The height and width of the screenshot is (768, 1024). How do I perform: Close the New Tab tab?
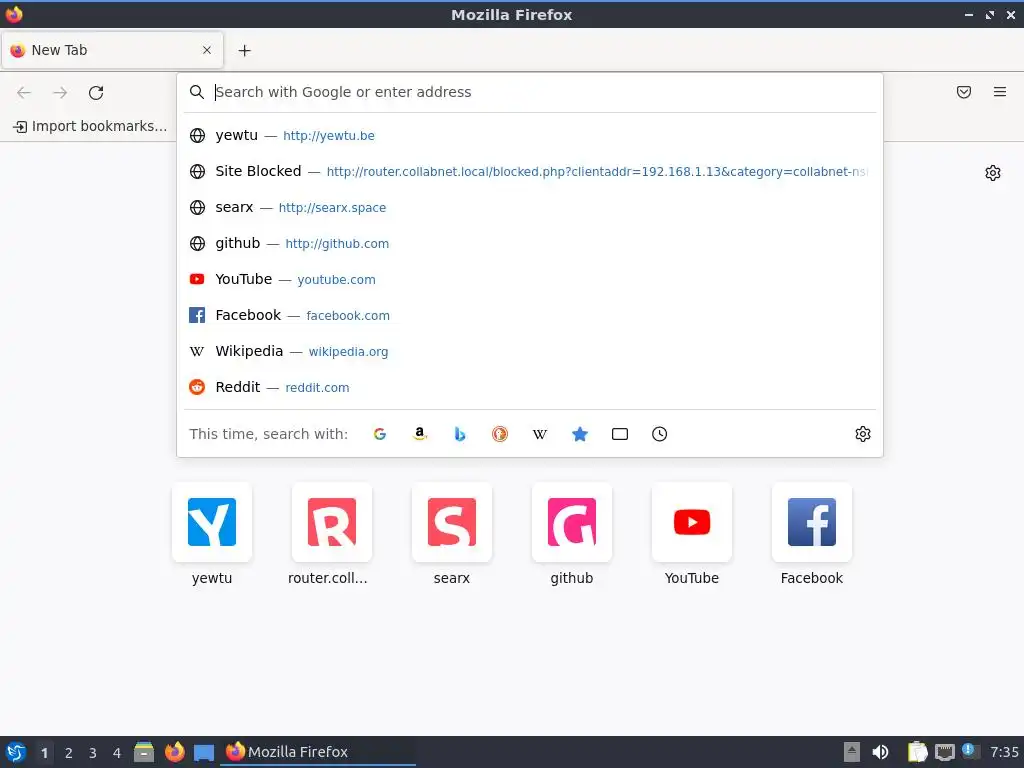[x=207, y=50]
